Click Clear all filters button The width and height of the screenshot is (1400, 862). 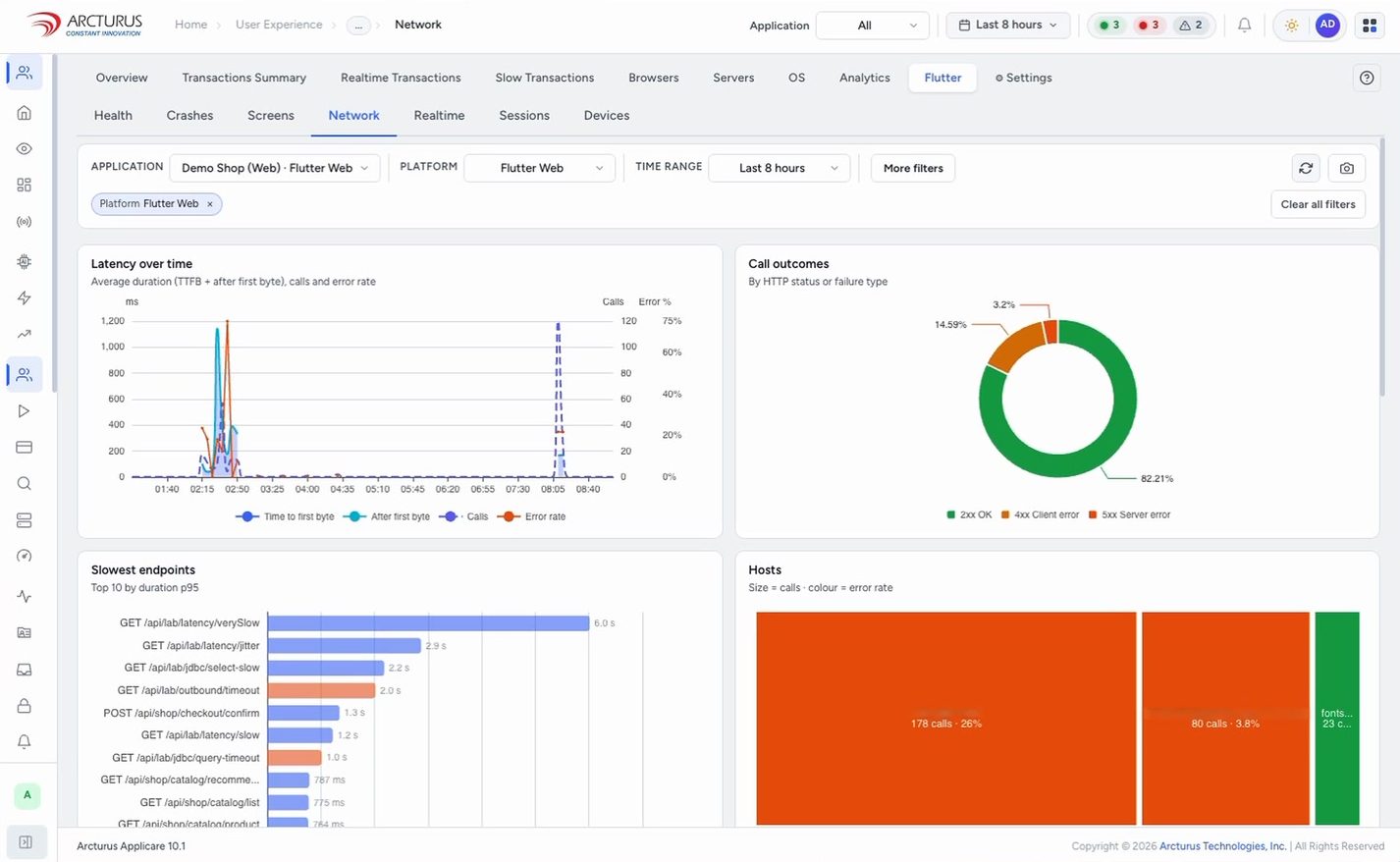[x=1318, y=204]
